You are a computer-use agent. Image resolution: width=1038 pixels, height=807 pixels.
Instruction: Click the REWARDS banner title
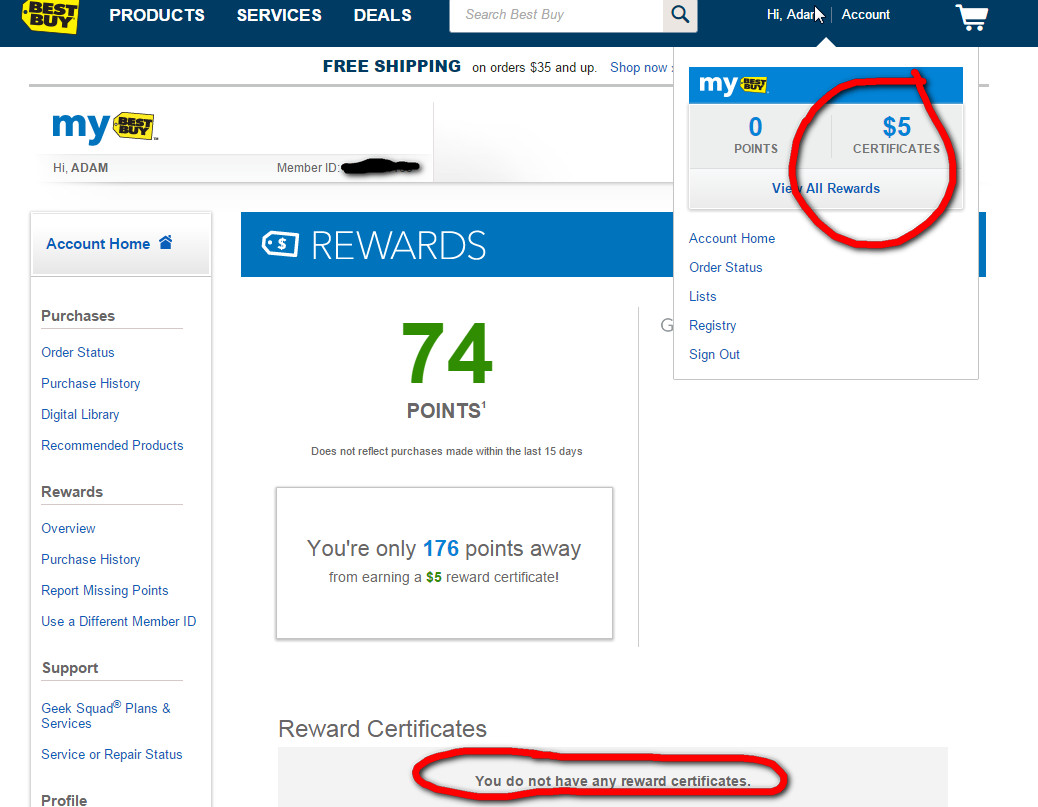pos(399,246)
